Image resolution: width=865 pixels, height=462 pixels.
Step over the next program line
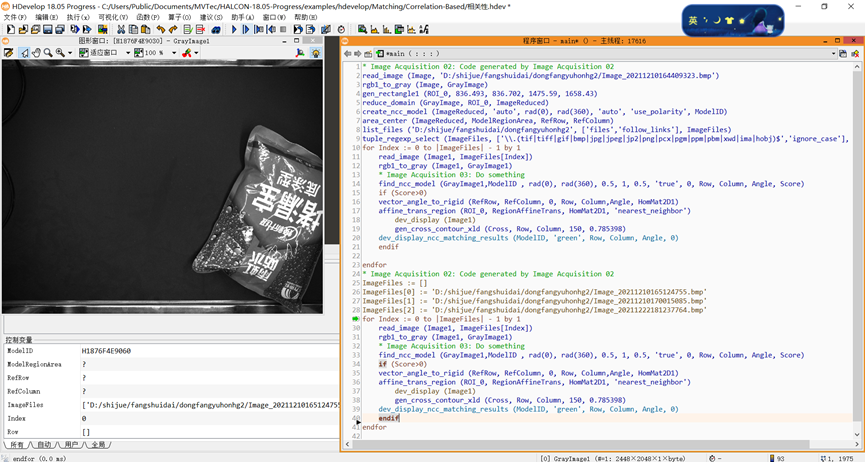point(245,29)
